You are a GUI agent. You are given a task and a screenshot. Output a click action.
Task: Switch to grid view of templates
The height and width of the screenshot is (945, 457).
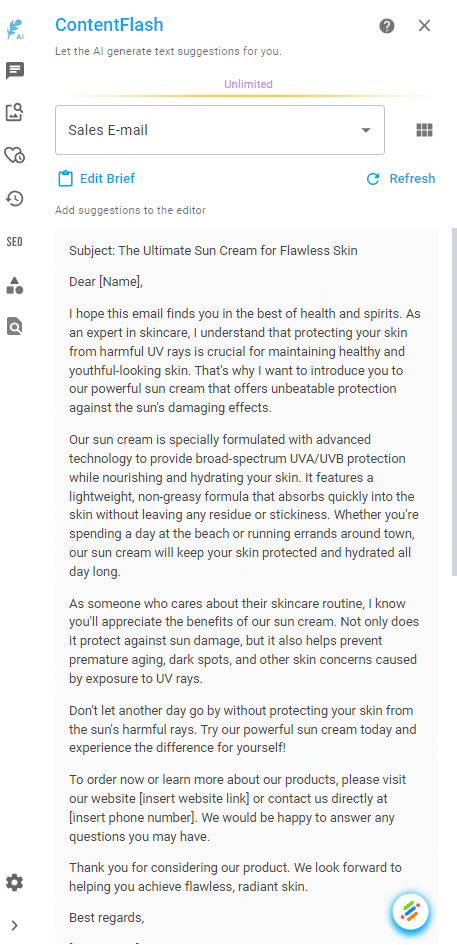pos(424,130)
